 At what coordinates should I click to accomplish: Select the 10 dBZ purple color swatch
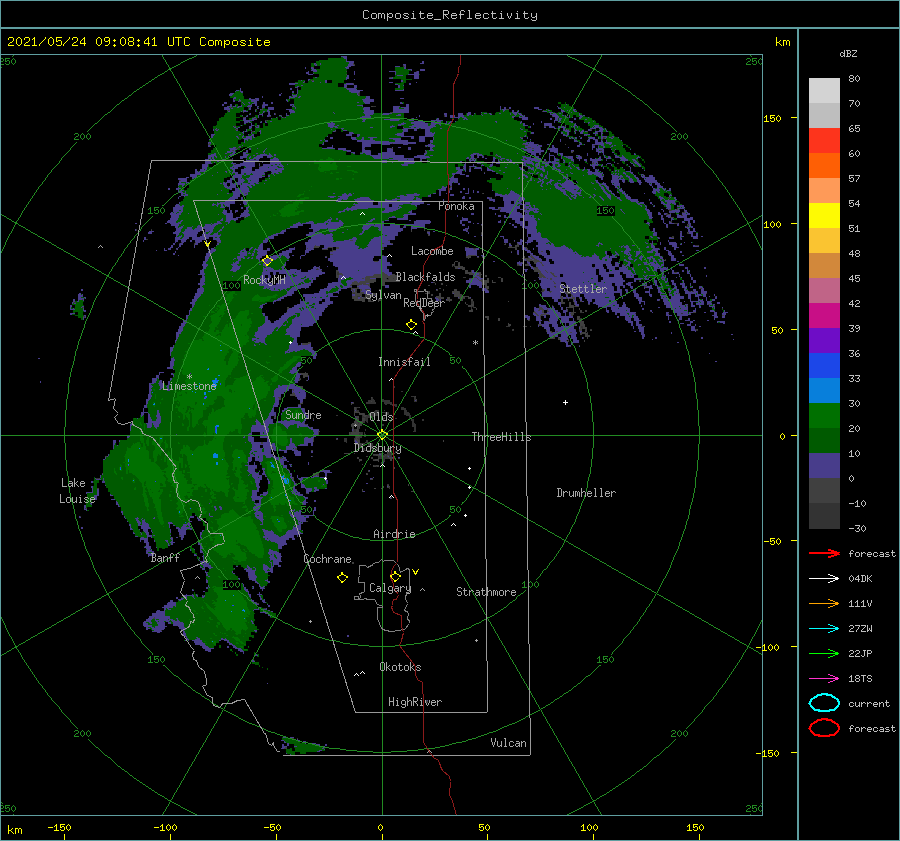[824, 466]
